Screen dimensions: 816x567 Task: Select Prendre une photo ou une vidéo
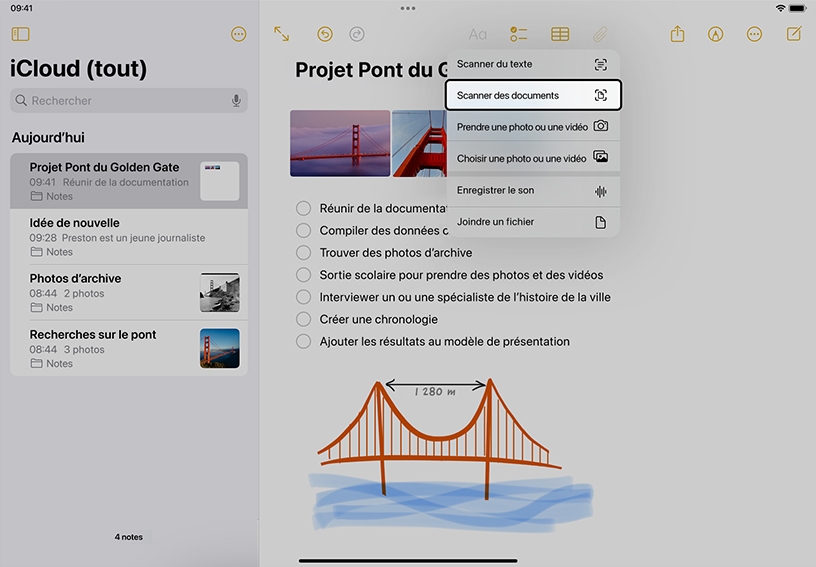[533, 126]
